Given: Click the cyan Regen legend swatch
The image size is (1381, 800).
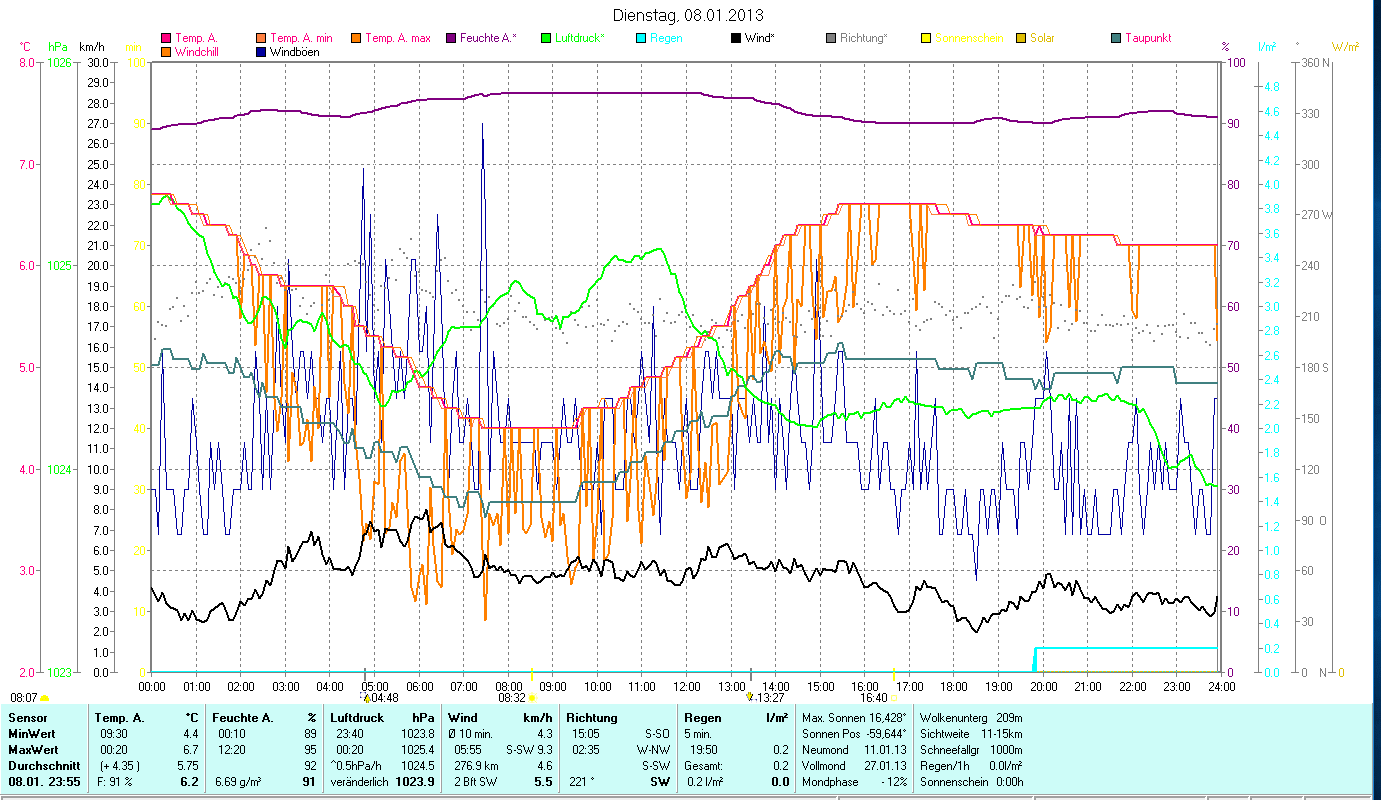Looking at the screenshot, I should pos(641,39).
